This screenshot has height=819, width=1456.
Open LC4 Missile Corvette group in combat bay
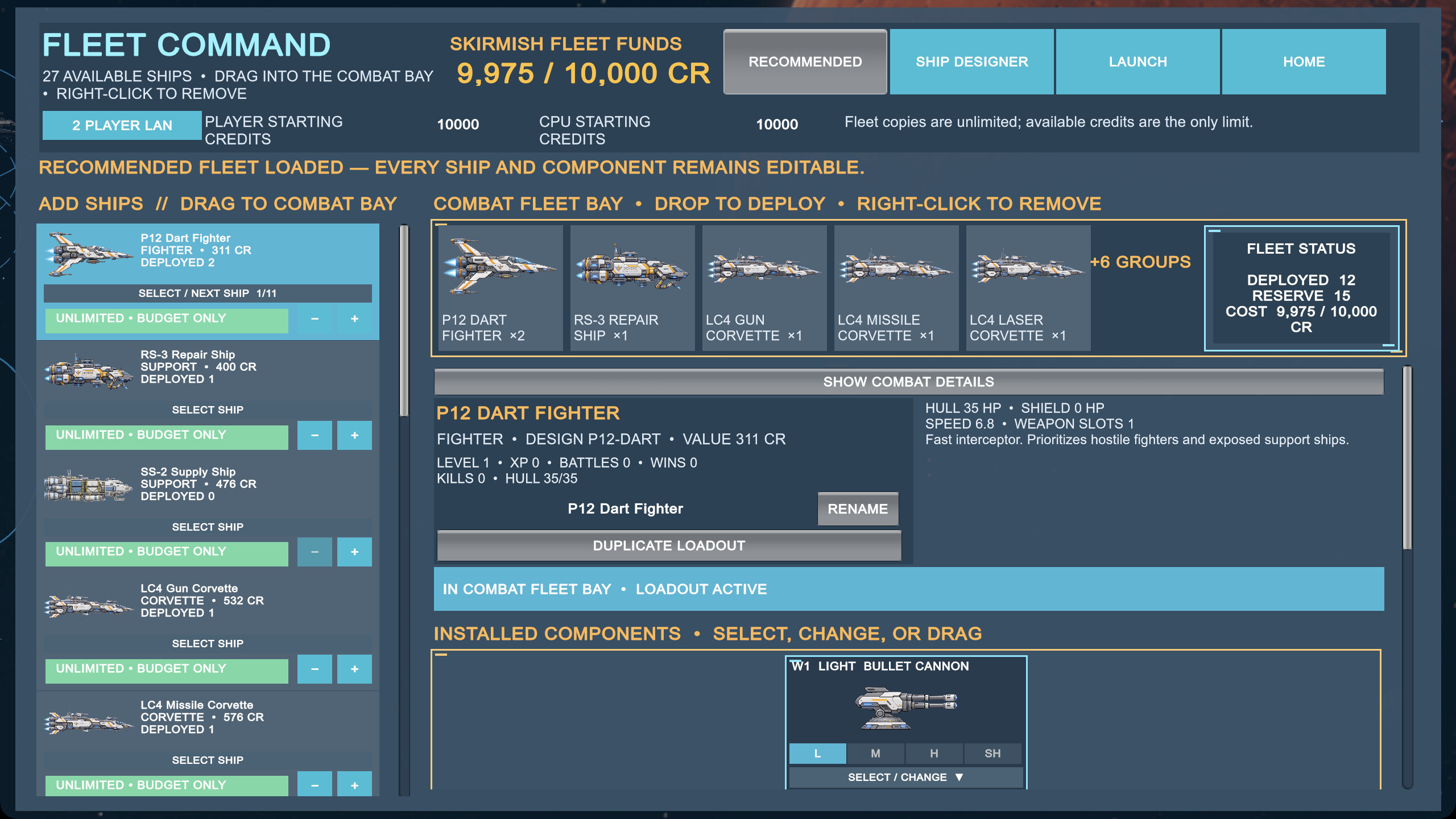(x=896, y=288)
